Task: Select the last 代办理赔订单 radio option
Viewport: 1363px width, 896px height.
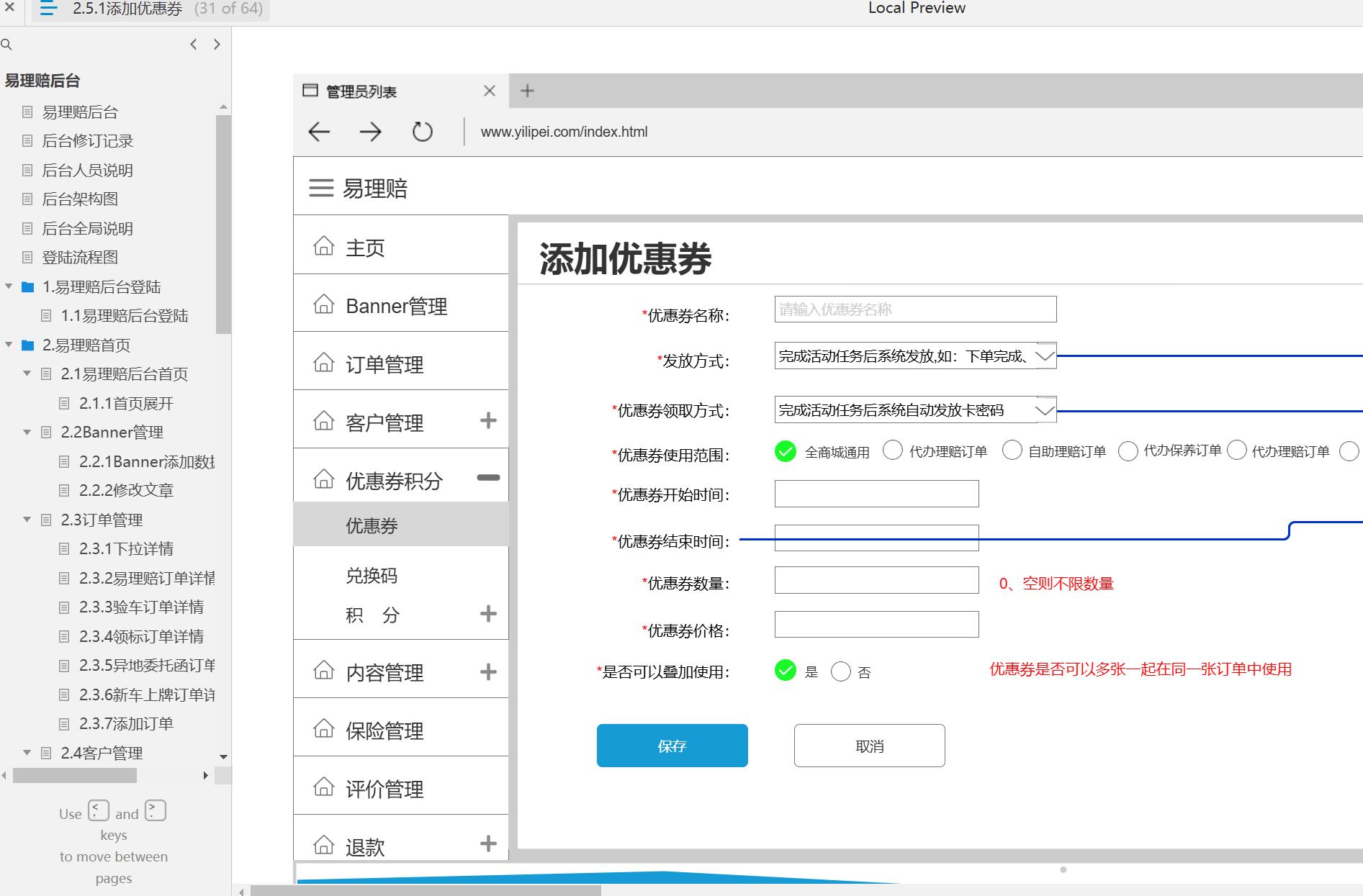Action: (1237, 451)
